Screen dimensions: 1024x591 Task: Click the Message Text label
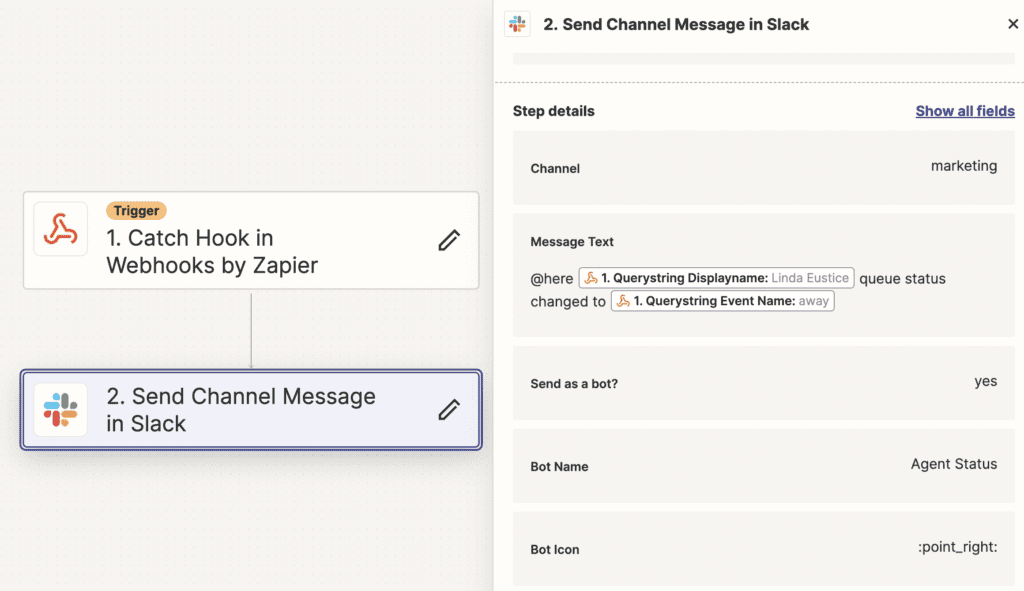571,242
